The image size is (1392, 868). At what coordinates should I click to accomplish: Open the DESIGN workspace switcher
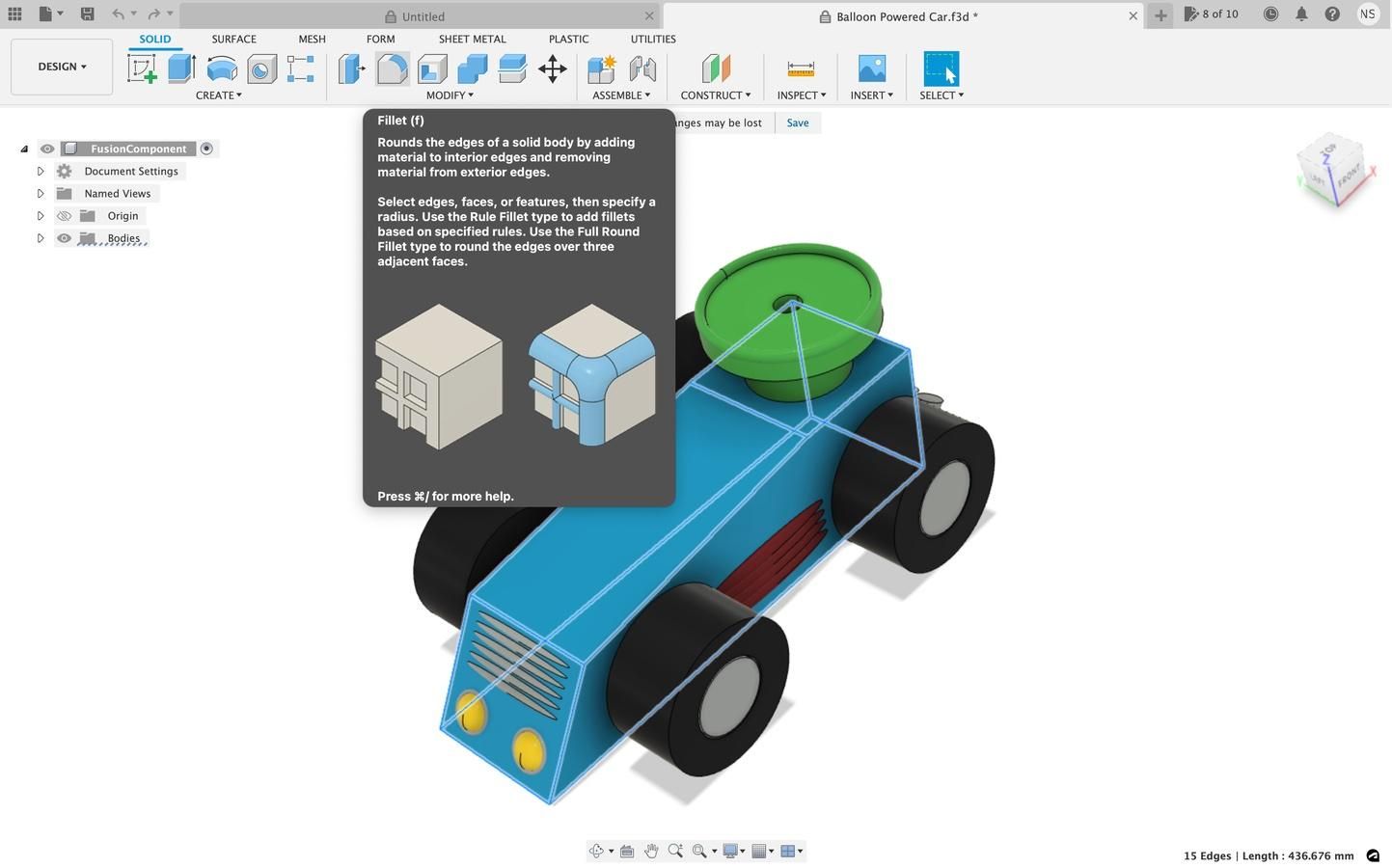coord(60,66)
